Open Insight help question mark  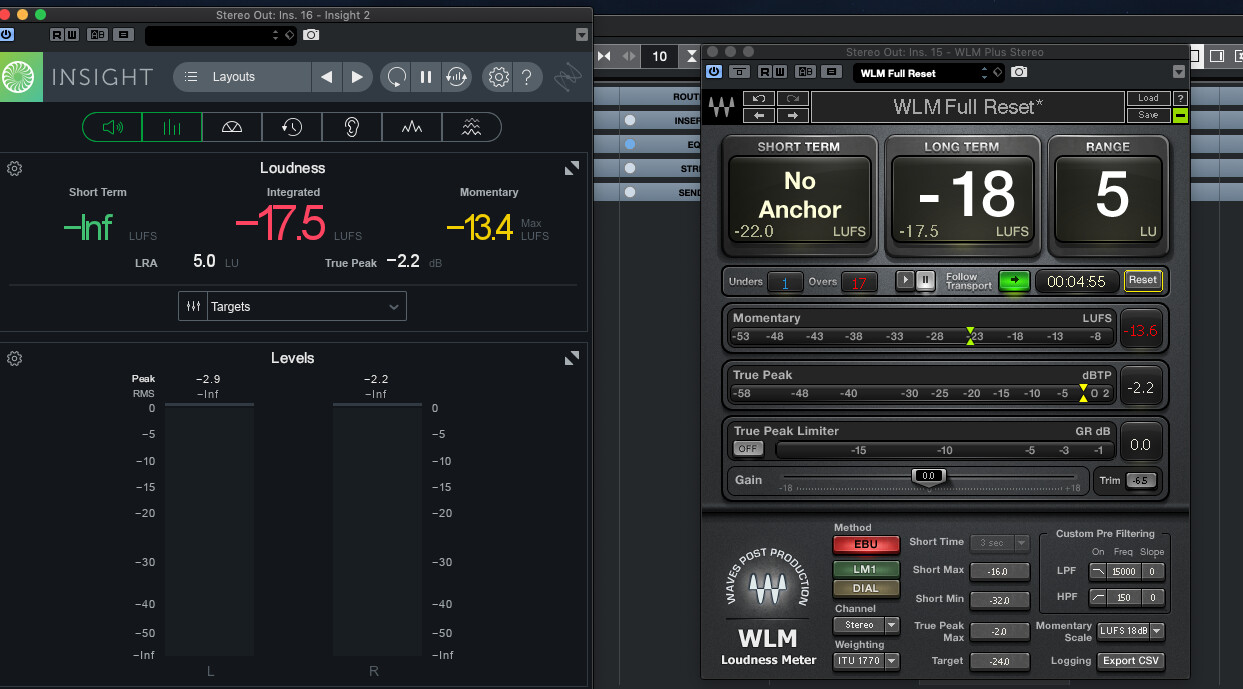tap(527, 77)
